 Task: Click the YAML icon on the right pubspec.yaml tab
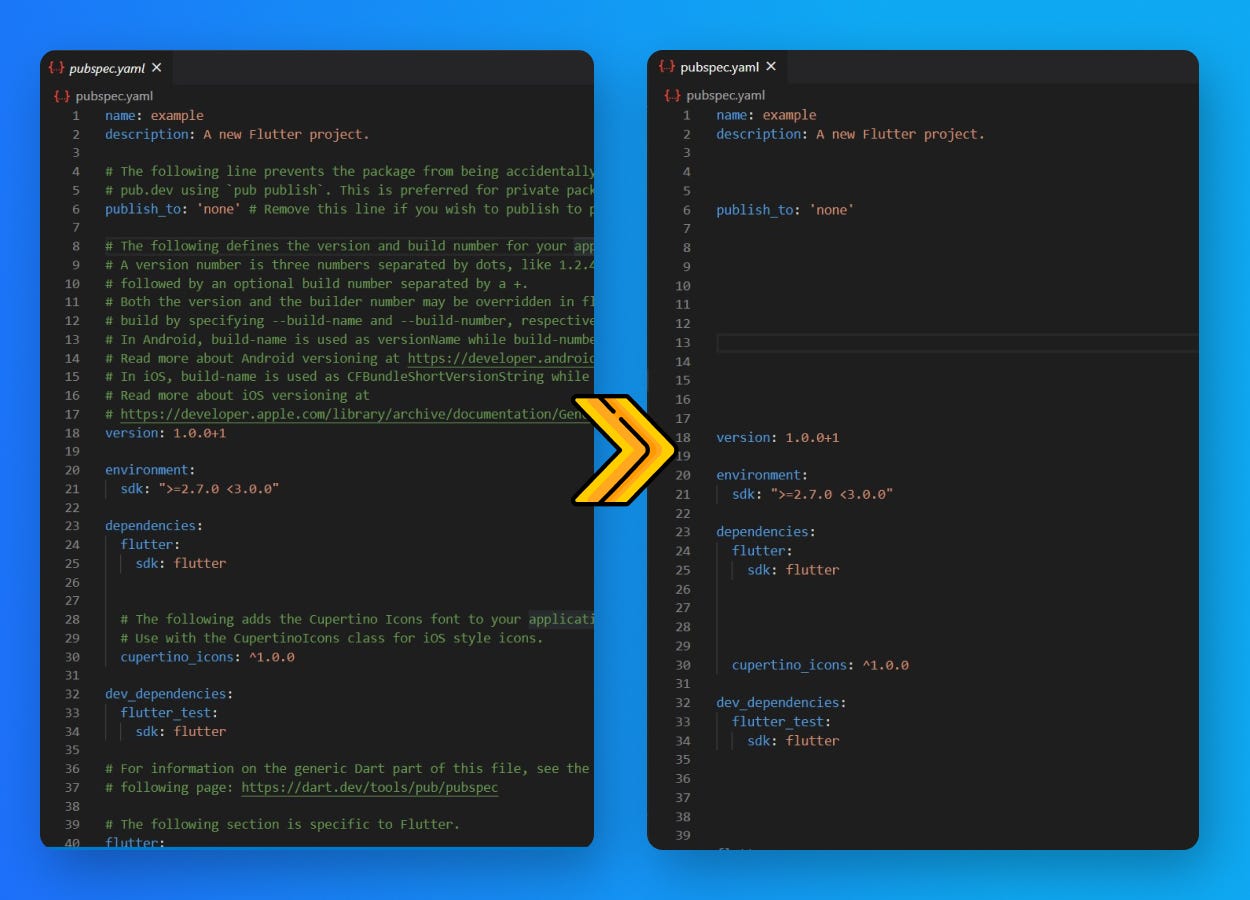[x=668, y=66]
